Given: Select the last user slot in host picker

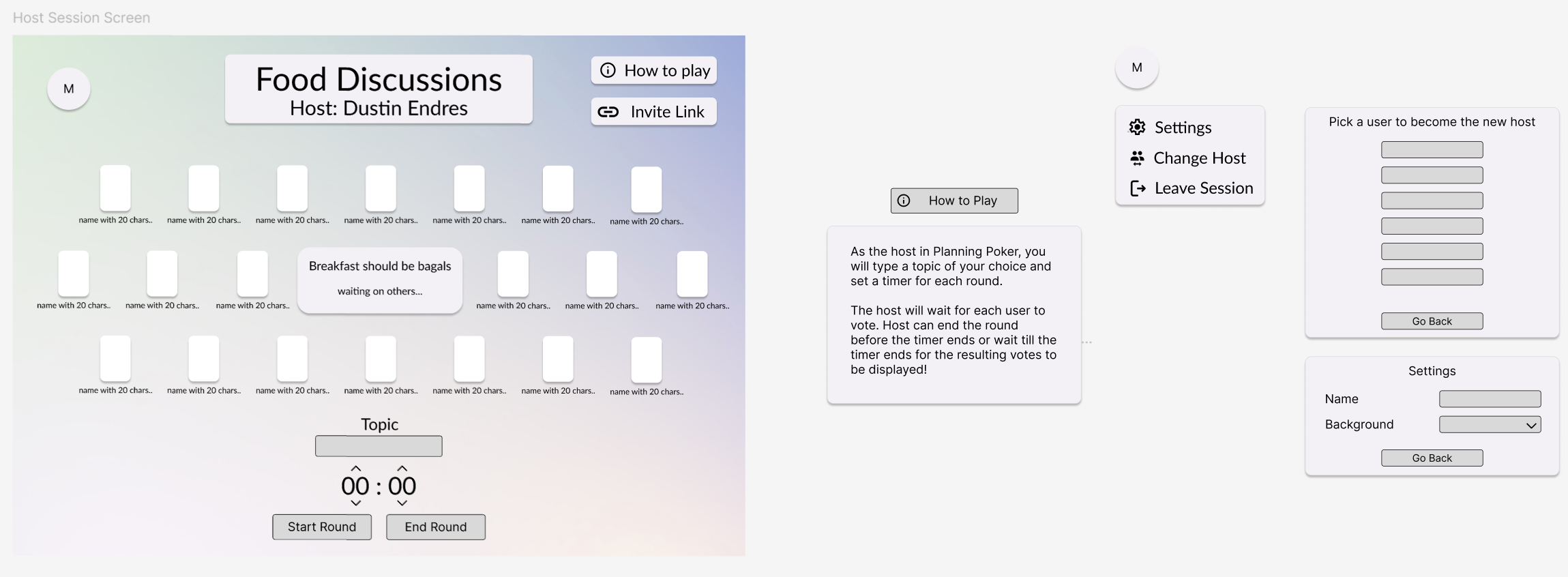Looking at the screenshot, I should point(1432,277).
